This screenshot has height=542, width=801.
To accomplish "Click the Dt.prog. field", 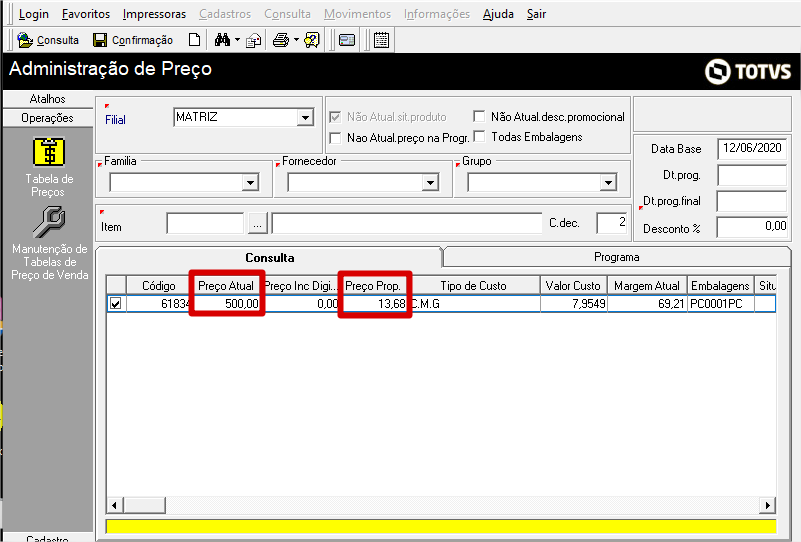I will pyautogui.click(x=751, y=175).
